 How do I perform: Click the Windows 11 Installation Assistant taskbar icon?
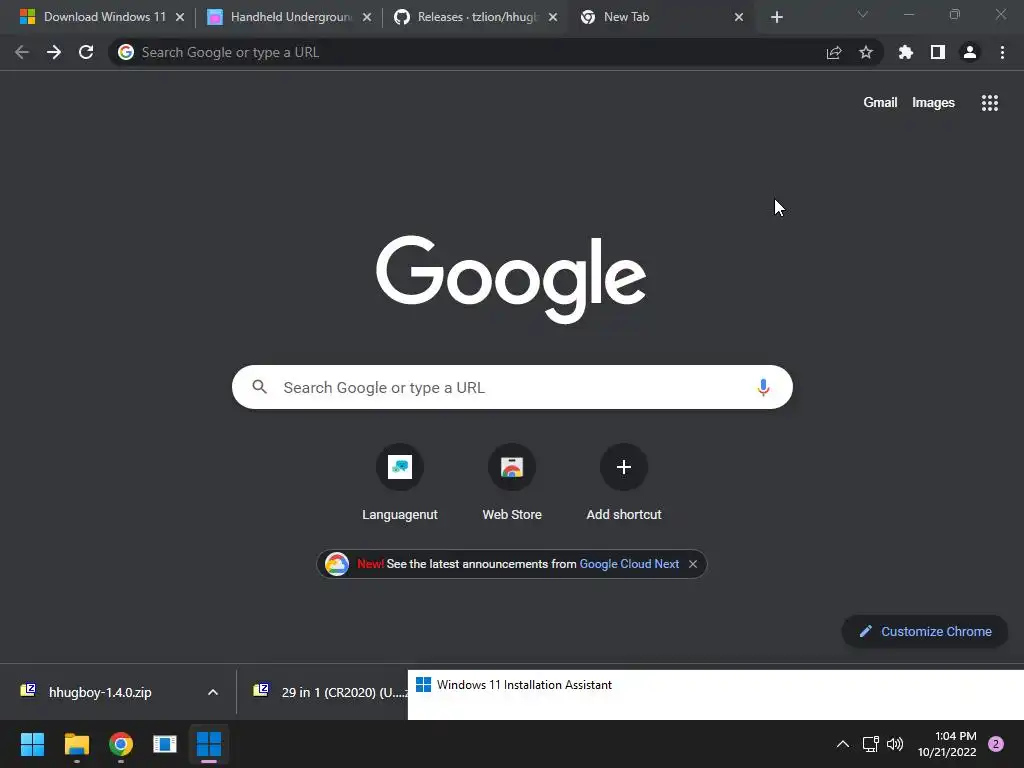click(x=209, y=744)
